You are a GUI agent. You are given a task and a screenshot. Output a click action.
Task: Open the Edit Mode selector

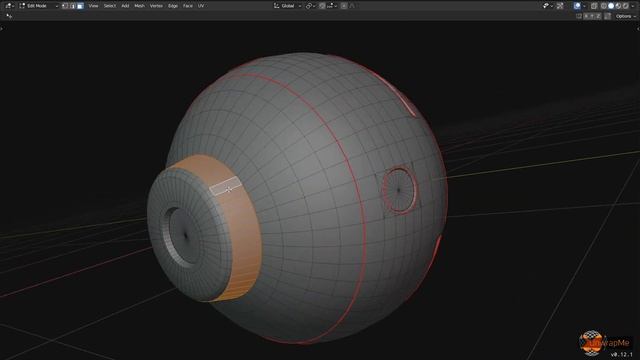(x=38, y=6)
